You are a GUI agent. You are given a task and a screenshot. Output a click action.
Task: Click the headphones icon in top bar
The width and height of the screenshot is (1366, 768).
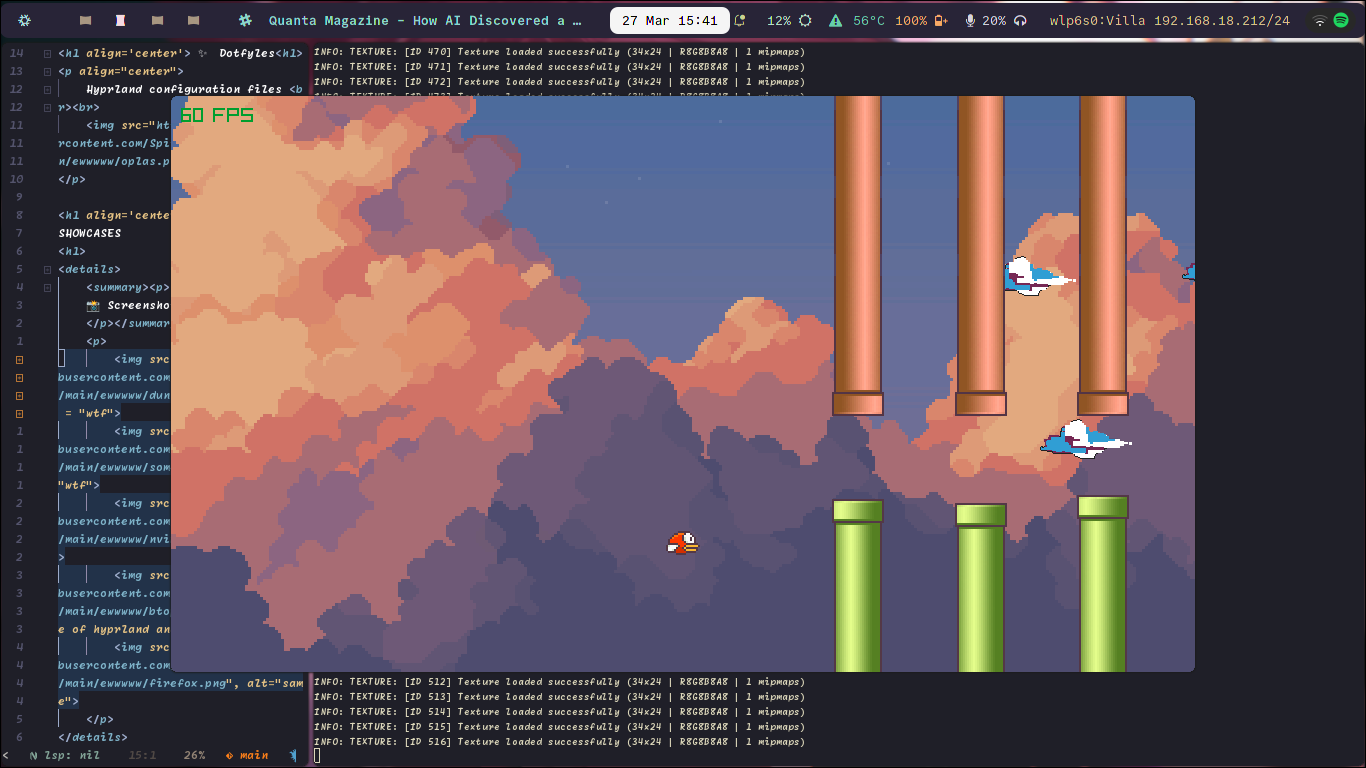click(x=1020, y=20)
